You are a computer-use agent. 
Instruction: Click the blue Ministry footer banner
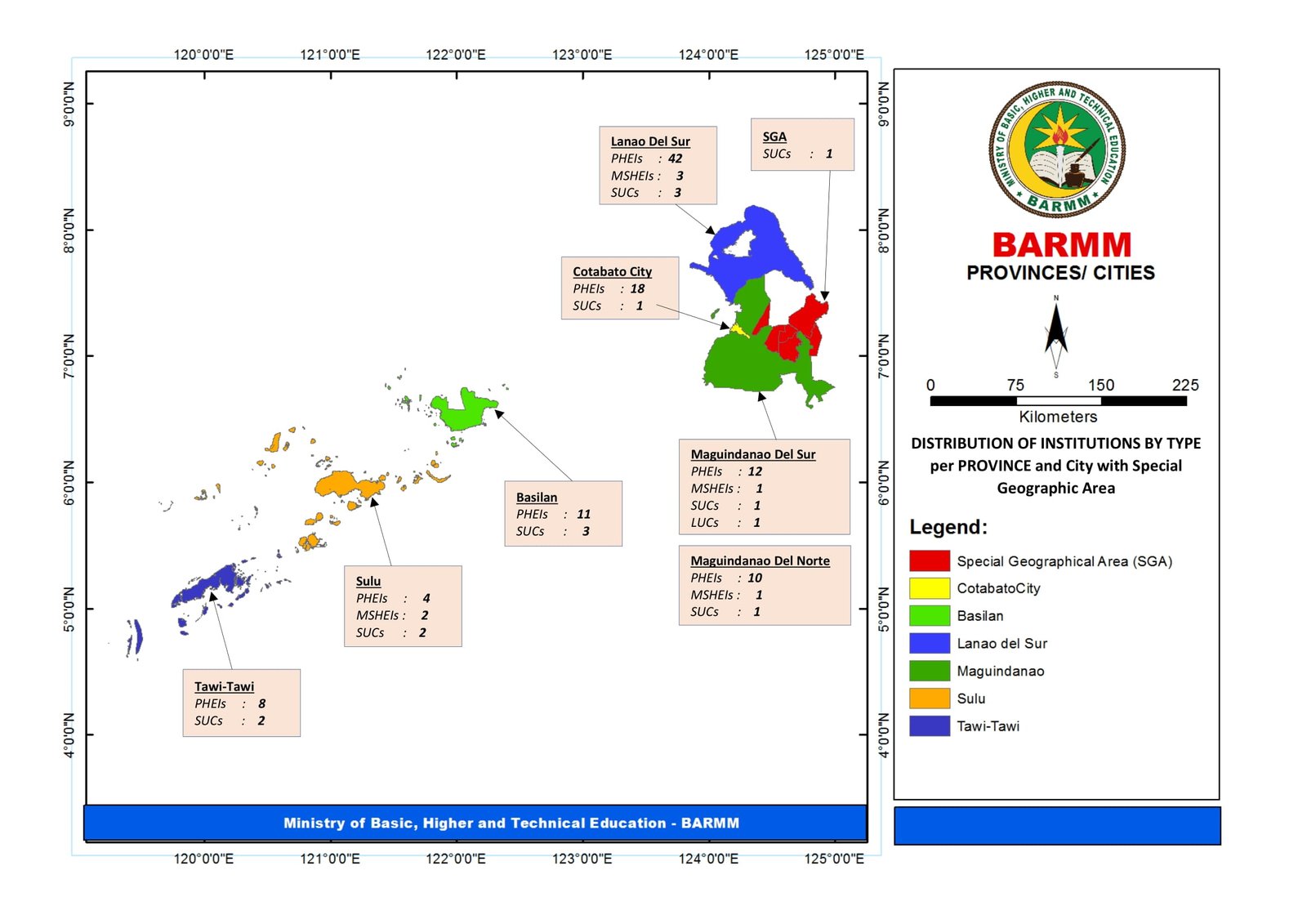(475, 823)
